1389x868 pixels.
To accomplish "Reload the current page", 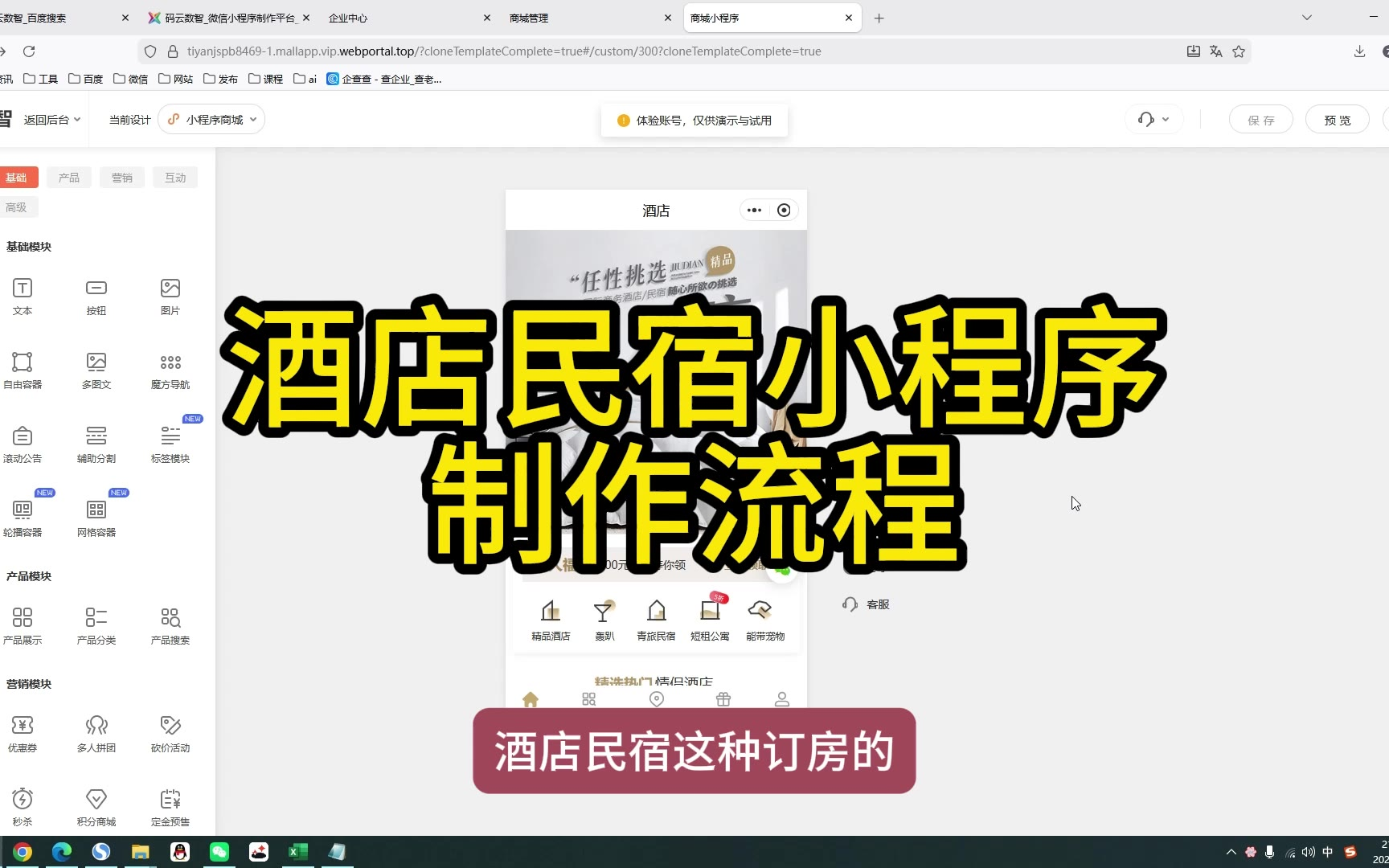I will [x=29, y=51].
